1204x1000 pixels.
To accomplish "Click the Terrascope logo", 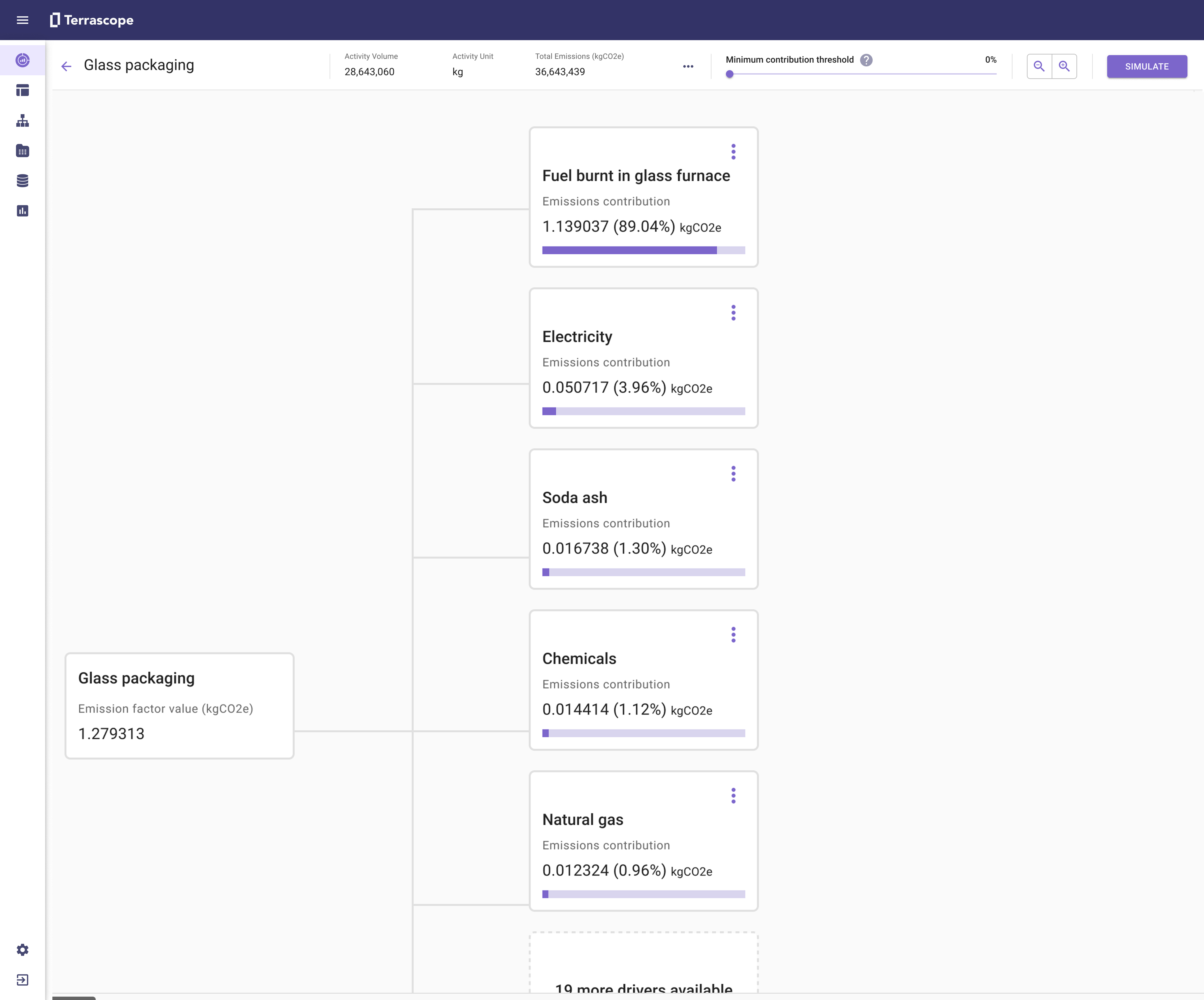I will pos(92,20).
